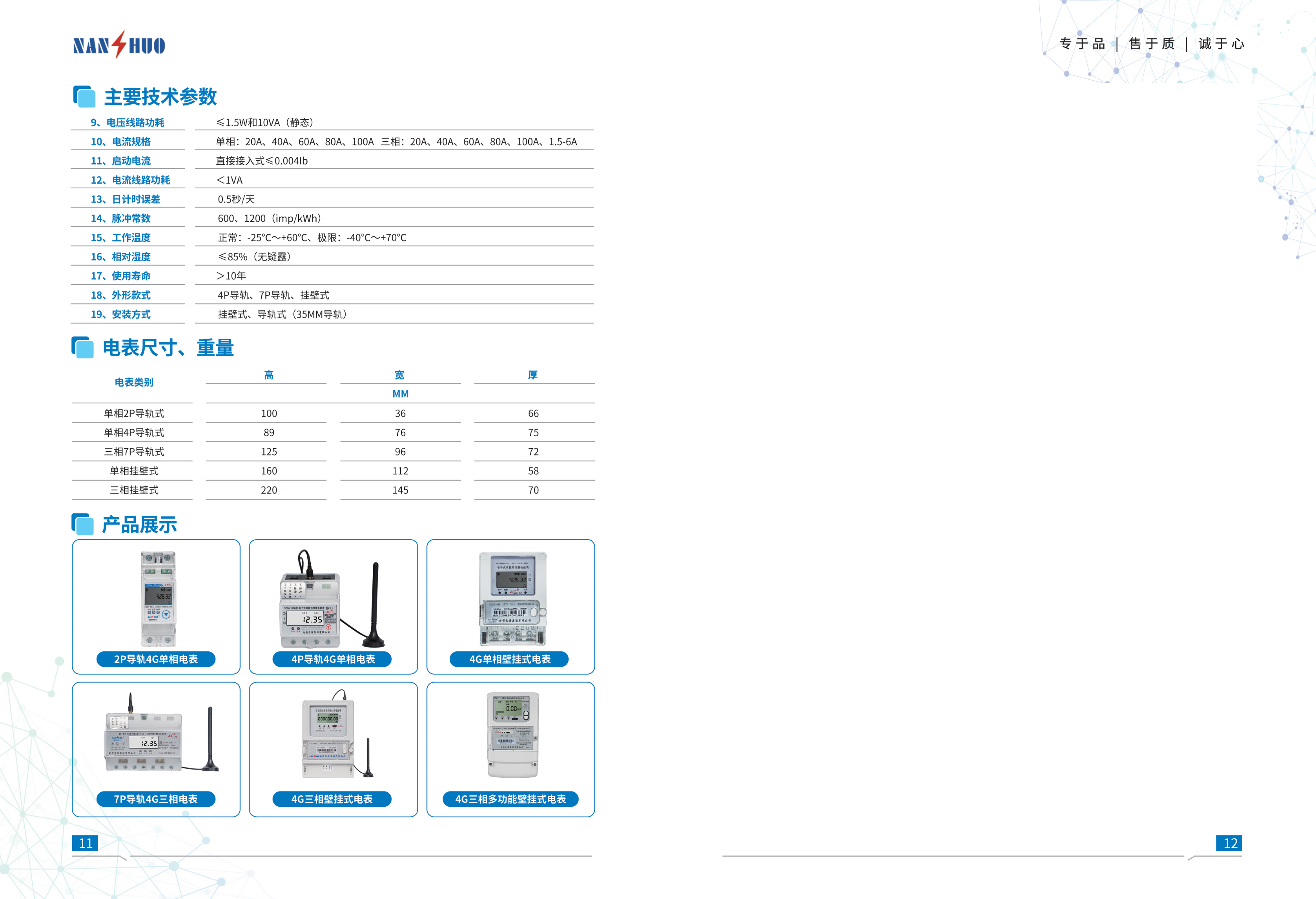The image size is (1316, 899).
Task: Click the icon beside 电表尺寸、重量 heading
Action: (x=83, y=347)
